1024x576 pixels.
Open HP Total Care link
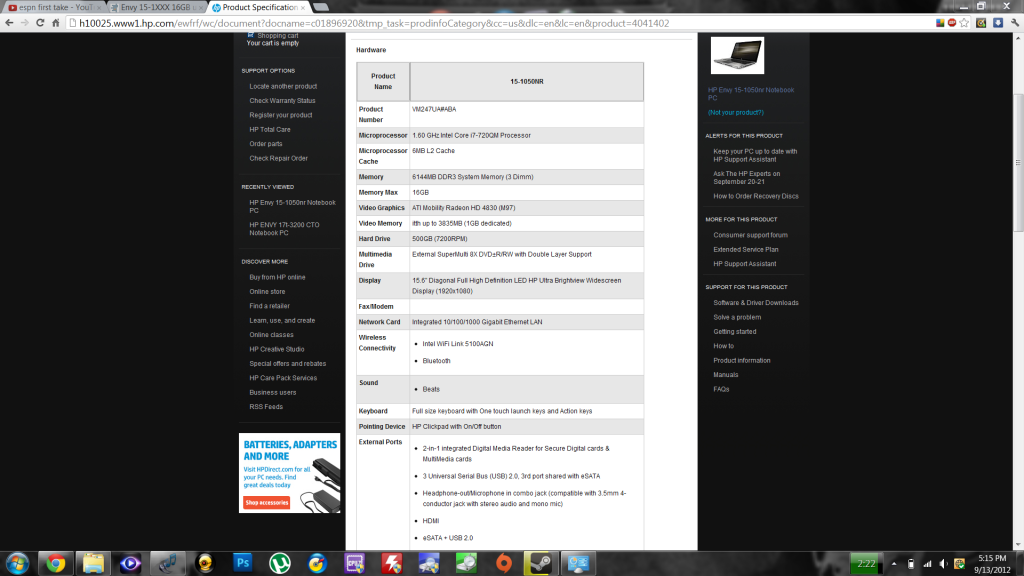[x=270, y=129]
